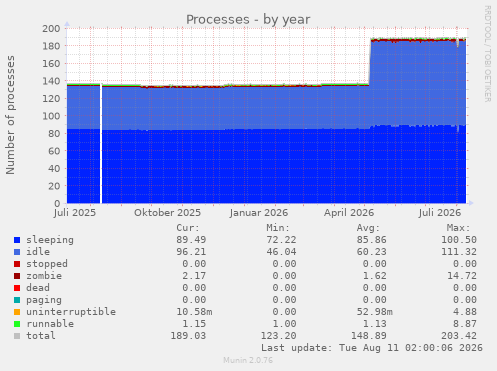Click runnable minimum value 1.00
Screen dimensions: 497x371
click(284, 324)
